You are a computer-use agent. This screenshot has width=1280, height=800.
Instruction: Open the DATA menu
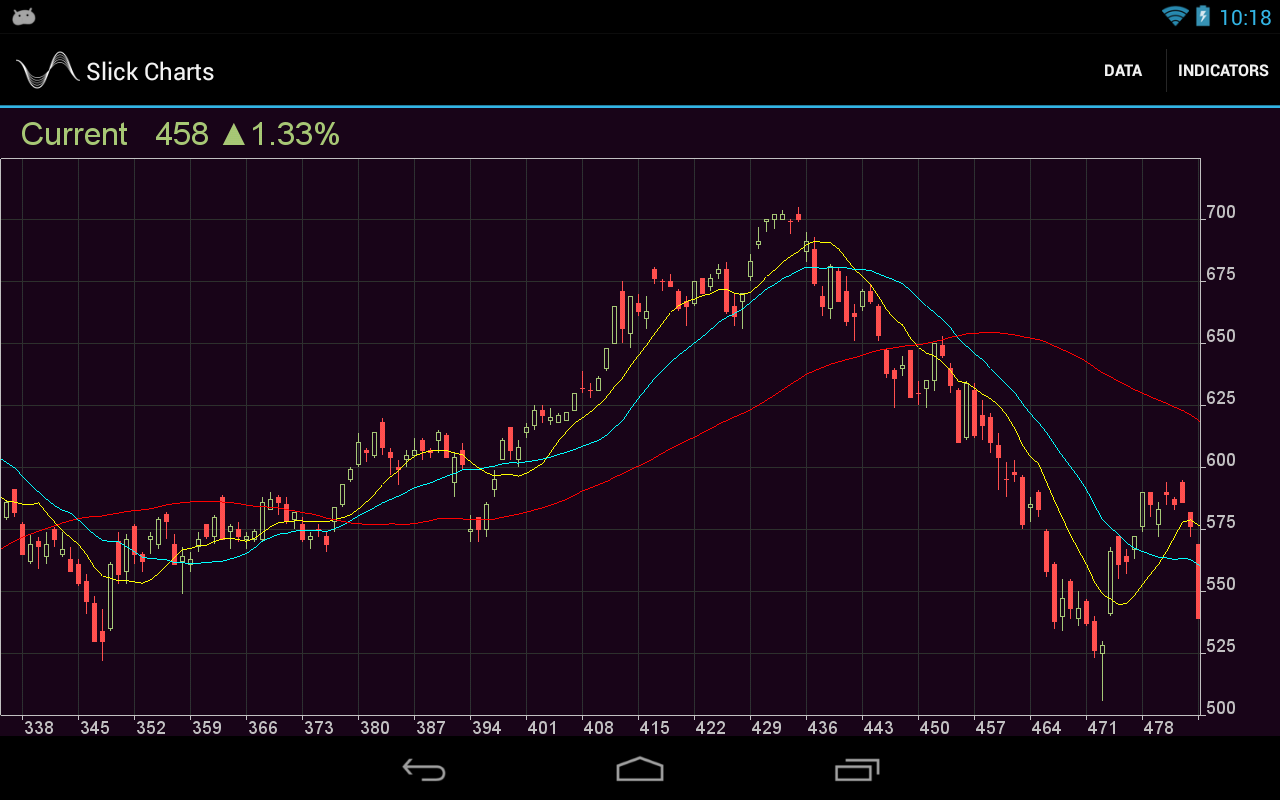pos(1122,70)
